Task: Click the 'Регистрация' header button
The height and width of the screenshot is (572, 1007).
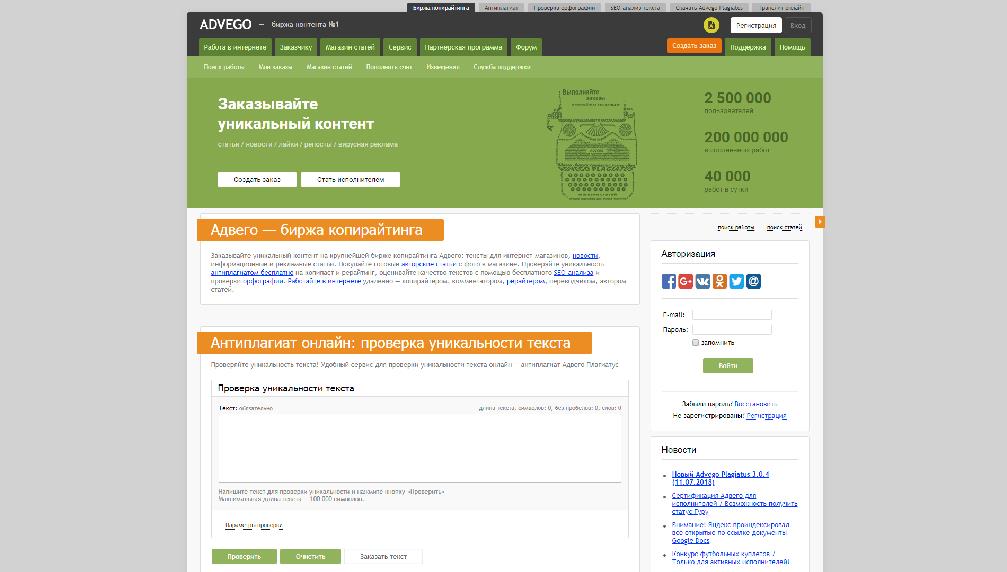Action: click(756, 26)
